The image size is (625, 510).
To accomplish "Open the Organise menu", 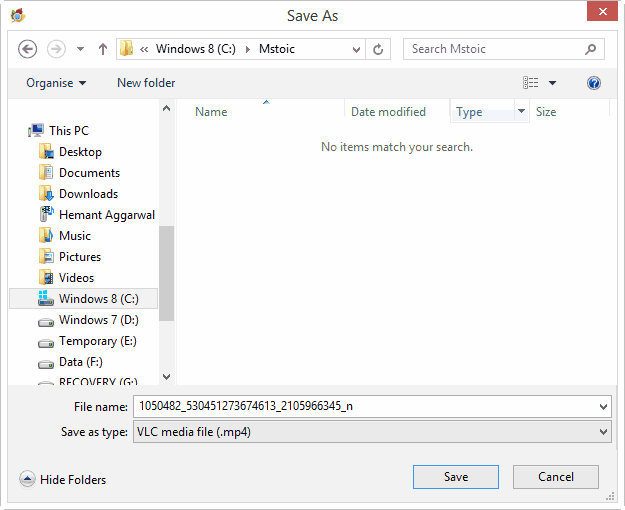I will [56, 83].
